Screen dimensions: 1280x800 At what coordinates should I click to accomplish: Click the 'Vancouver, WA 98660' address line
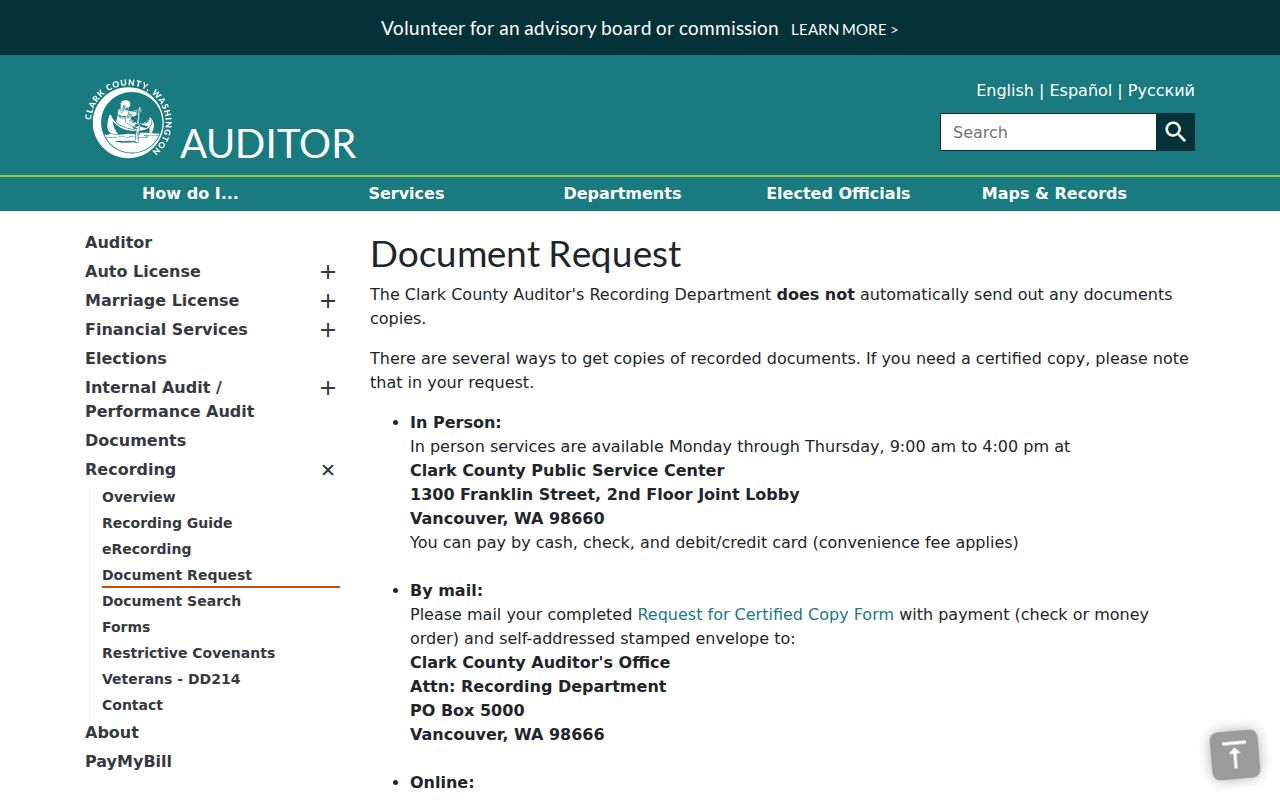pyautogui.click(x=507, y=518)
